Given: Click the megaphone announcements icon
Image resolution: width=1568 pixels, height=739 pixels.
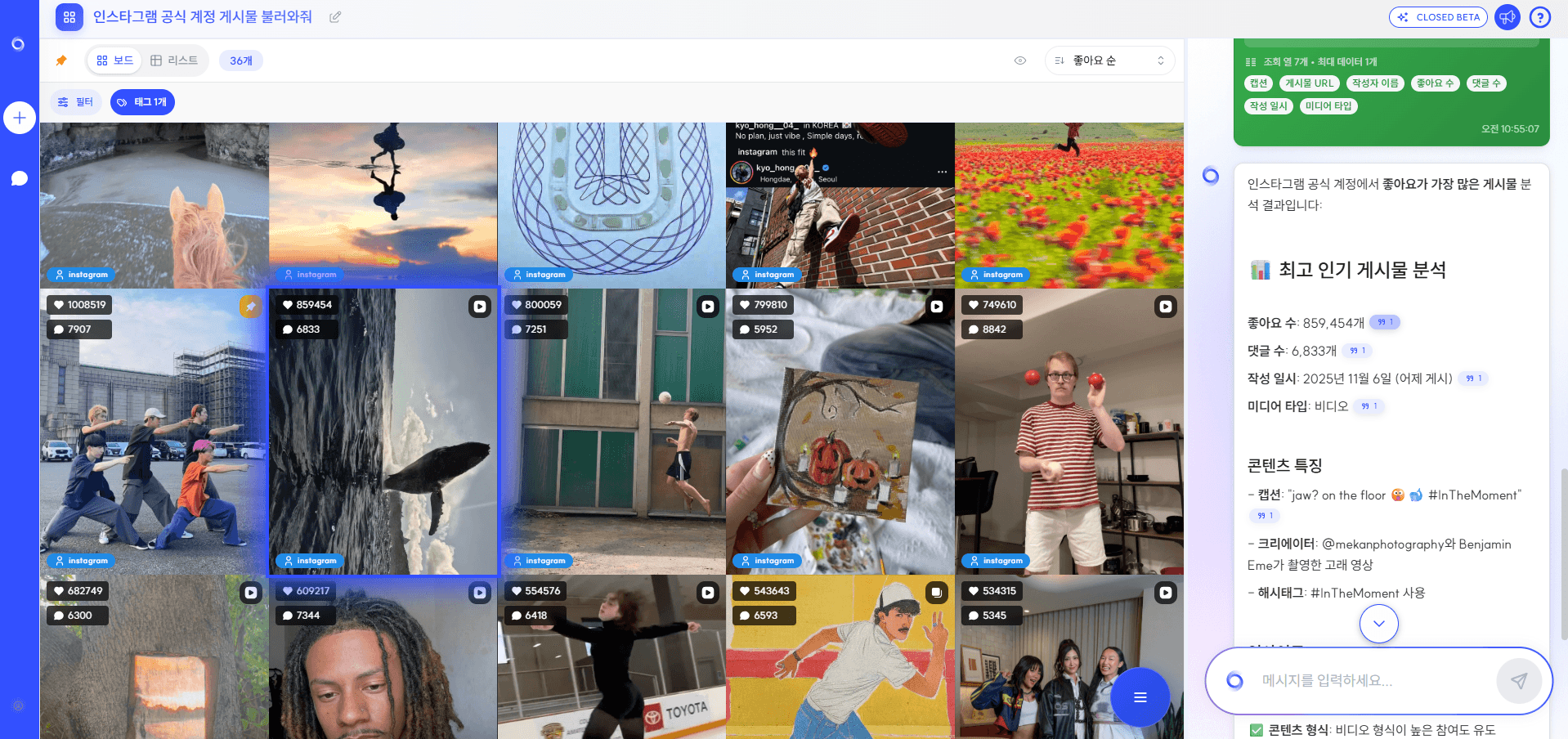Looking at the screenshot, I should coord(1507,17).
